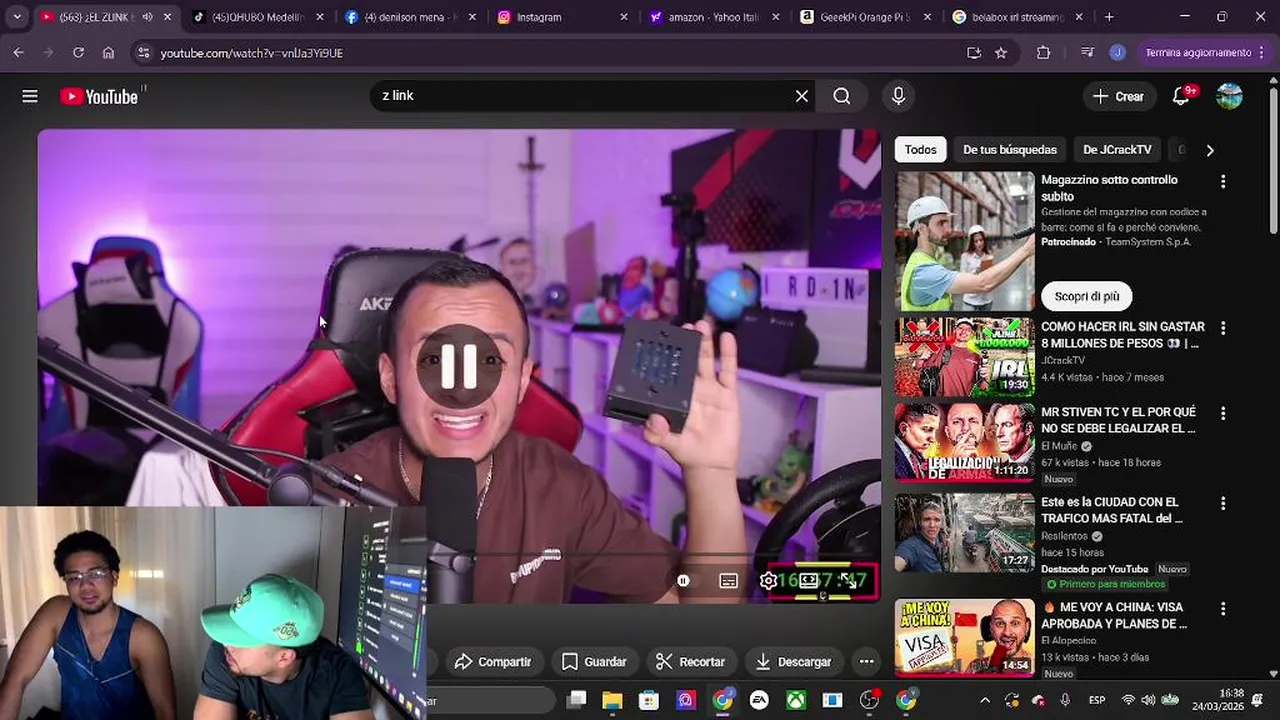
Task: Open the YouTube guide hamburger menu
Action: coord(30,96)
